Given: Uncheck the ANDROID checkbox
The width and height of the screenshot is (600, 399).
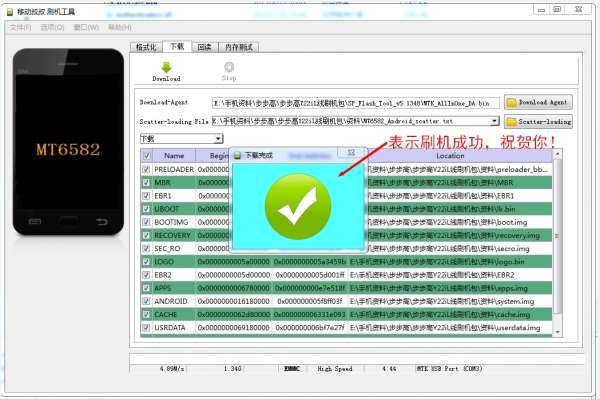Looking at the screenshot, I should click(146, 301).
